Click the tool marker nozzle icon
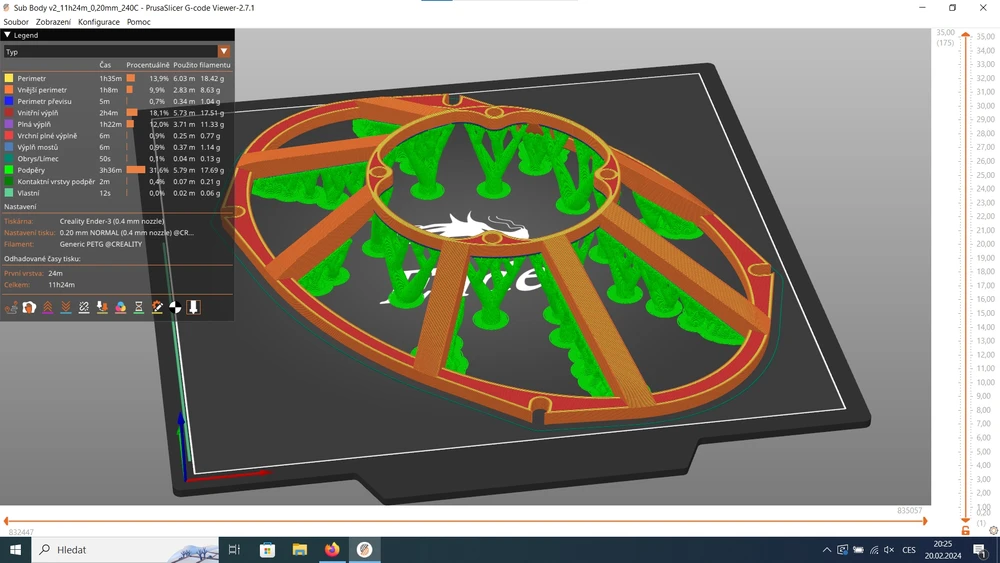 point(194,307)
